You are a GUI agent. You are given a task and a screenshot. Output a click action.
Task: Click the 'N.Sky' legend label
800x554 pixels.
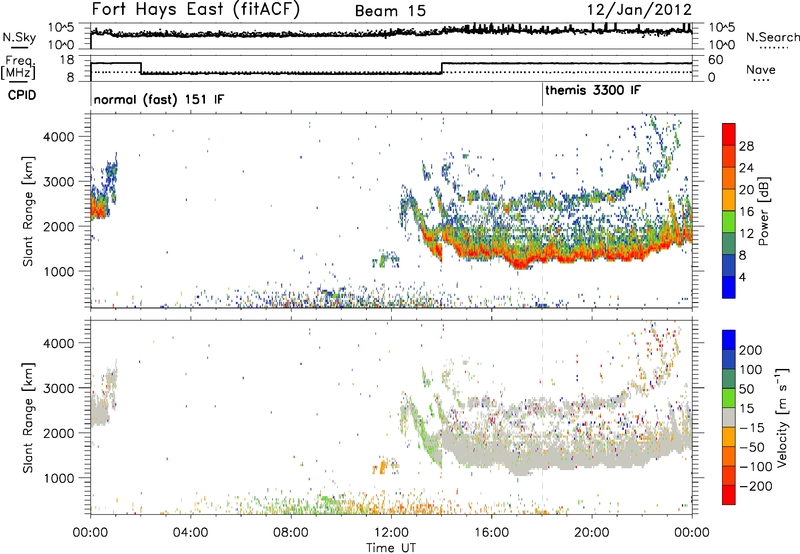click(x=19, y=37)
